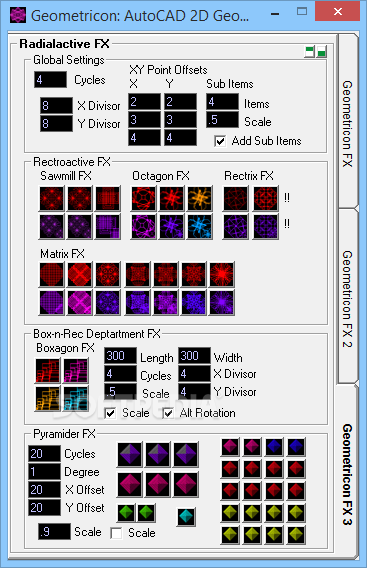Click the Boxagon Length field
Viewport: 367px width, 568px height.
point(120,356)
